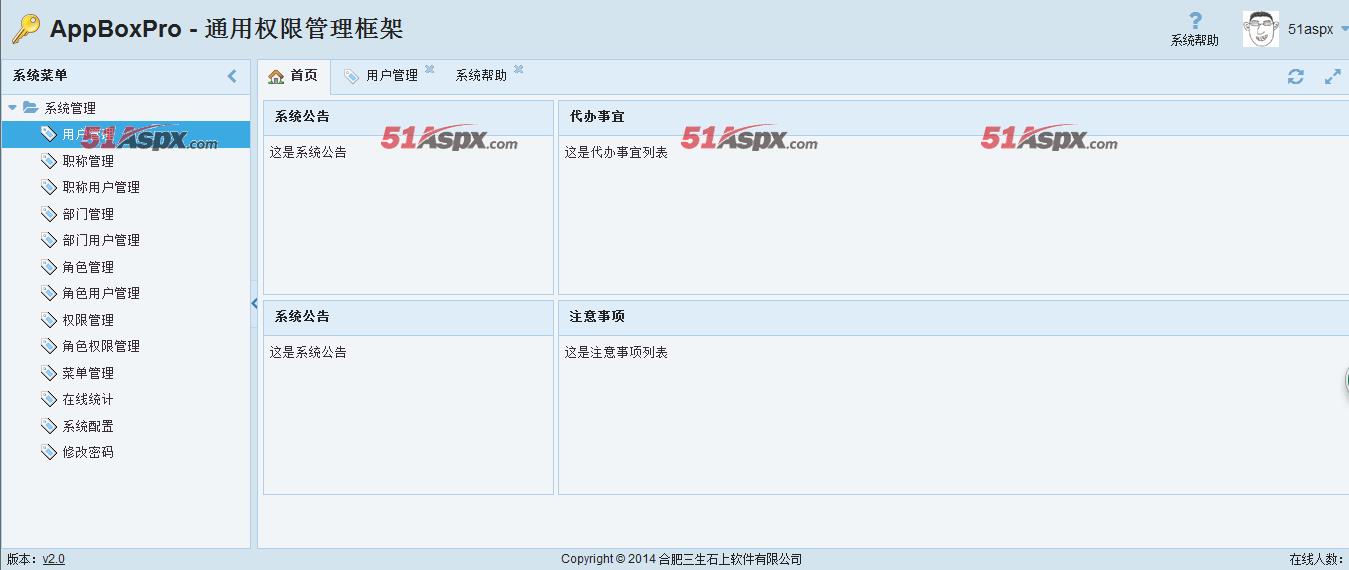The height and width of the screenshot is (570, 1349).
Task: Click the tag icon beside 部门用户管理
Action: [x=49, y=240]
